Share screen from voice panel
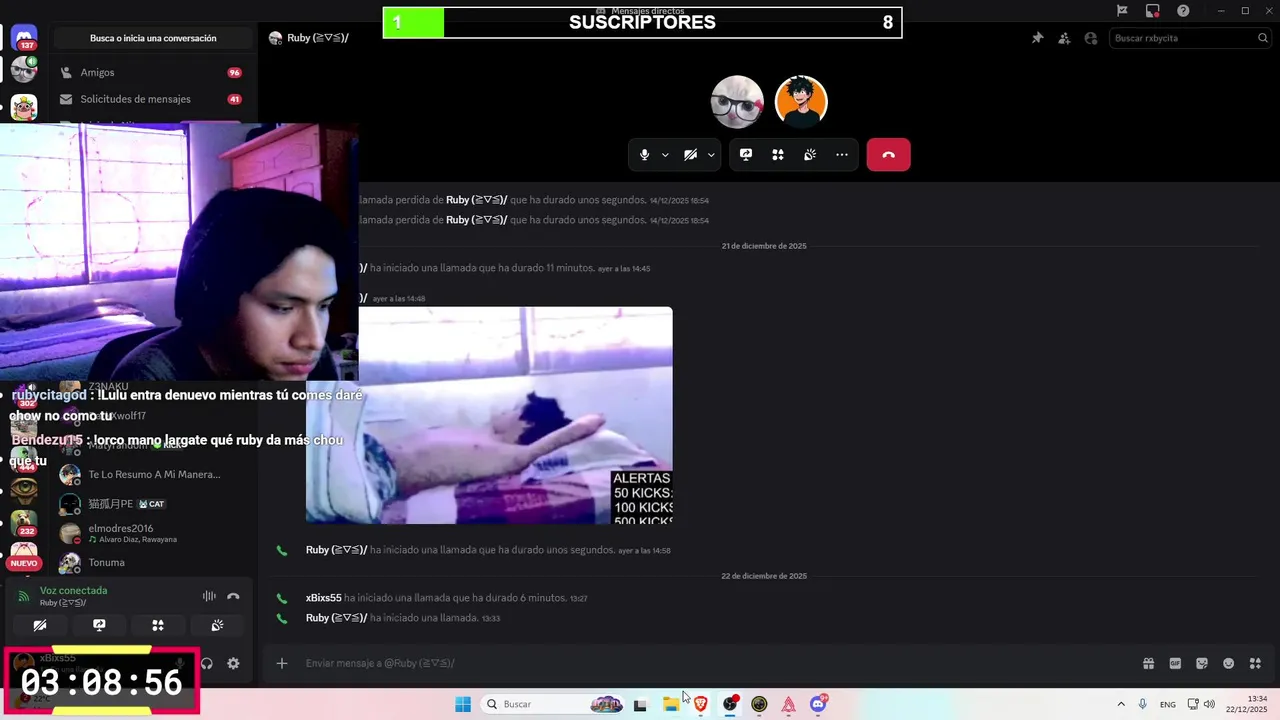Image resolution: width=1280 pixels, height=720 pixels. 99,625
